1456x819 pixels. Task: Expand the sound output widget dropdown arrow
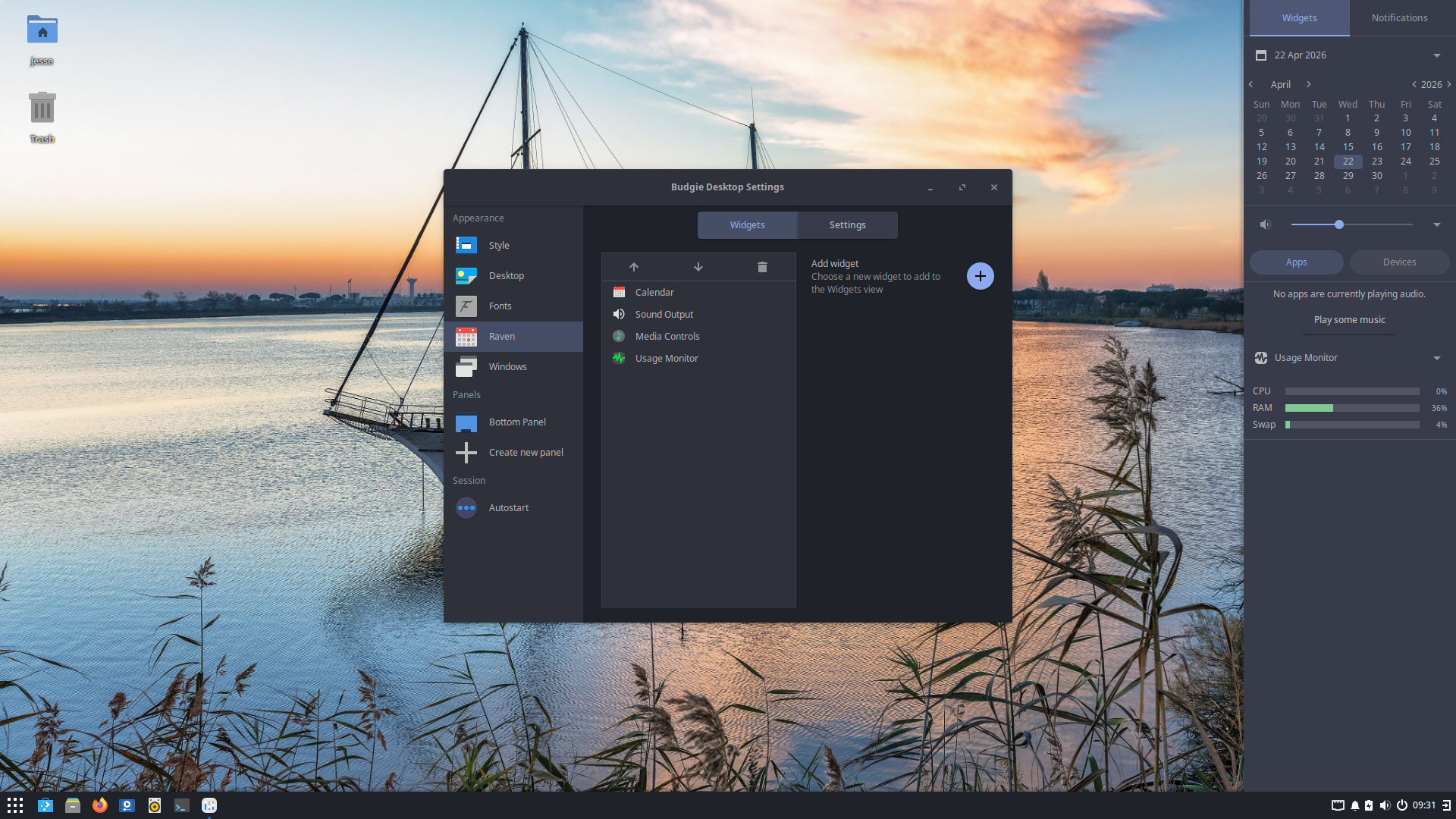[1436, 224]
